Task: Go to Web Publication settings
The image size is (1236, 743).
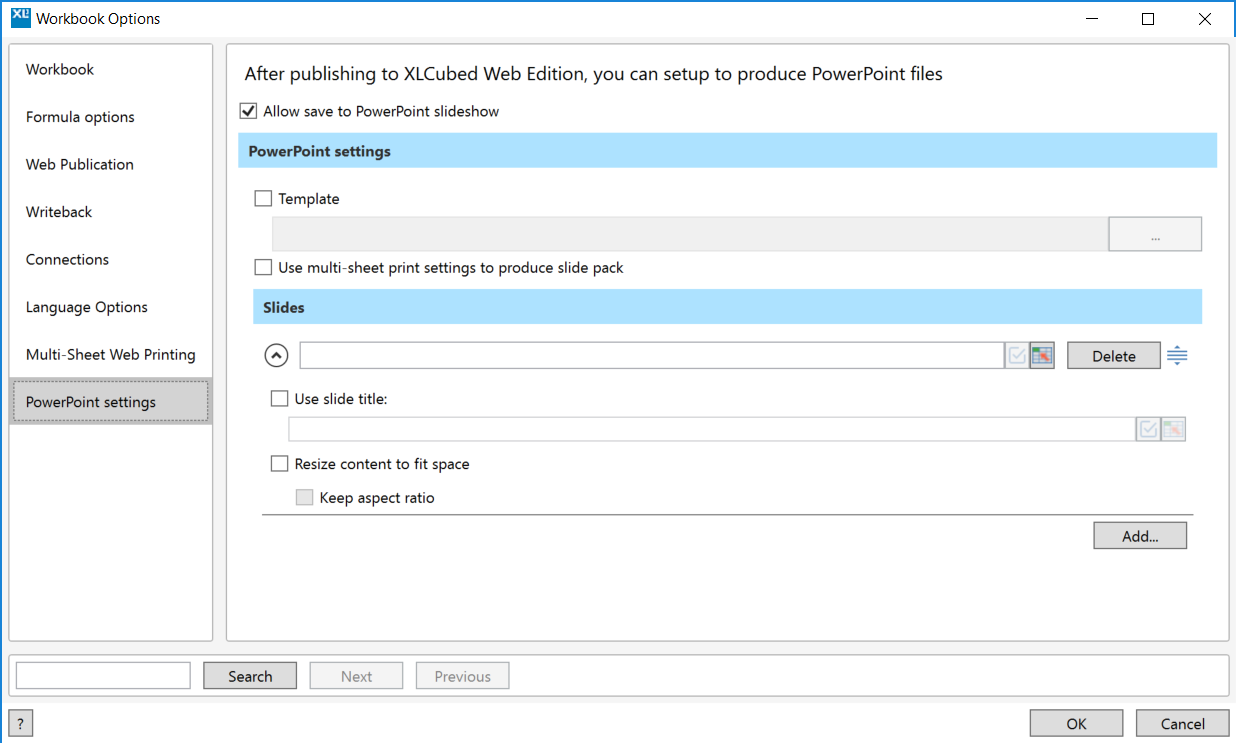Action: point(111,164)
